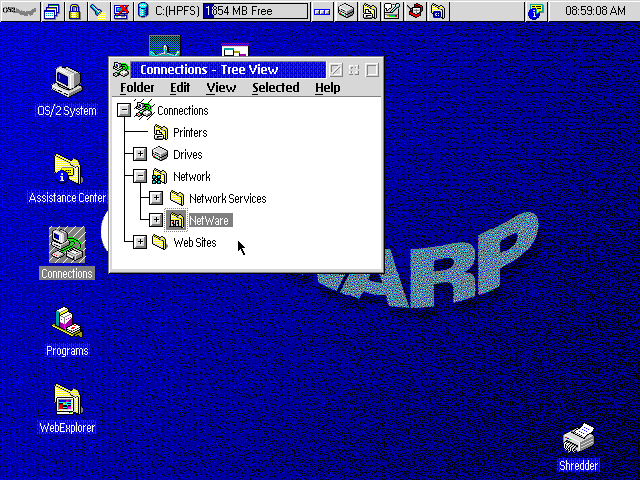The height and width of the screenshot is (480, 640).
Task: Open the system menu icon in the Connections title bar
Action: click(121, 70)
